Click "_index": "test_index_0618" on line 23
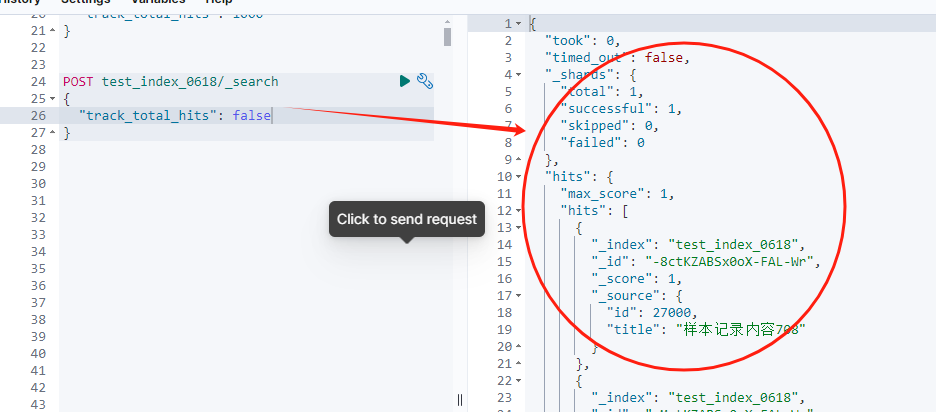Screen dimensions: 936x412 (x=698, y=398)
